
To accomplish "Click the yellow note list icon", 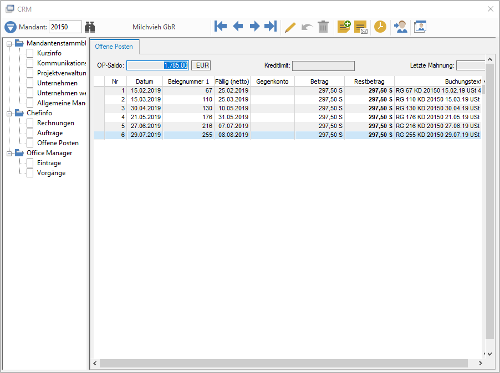I will pos(361,27).
